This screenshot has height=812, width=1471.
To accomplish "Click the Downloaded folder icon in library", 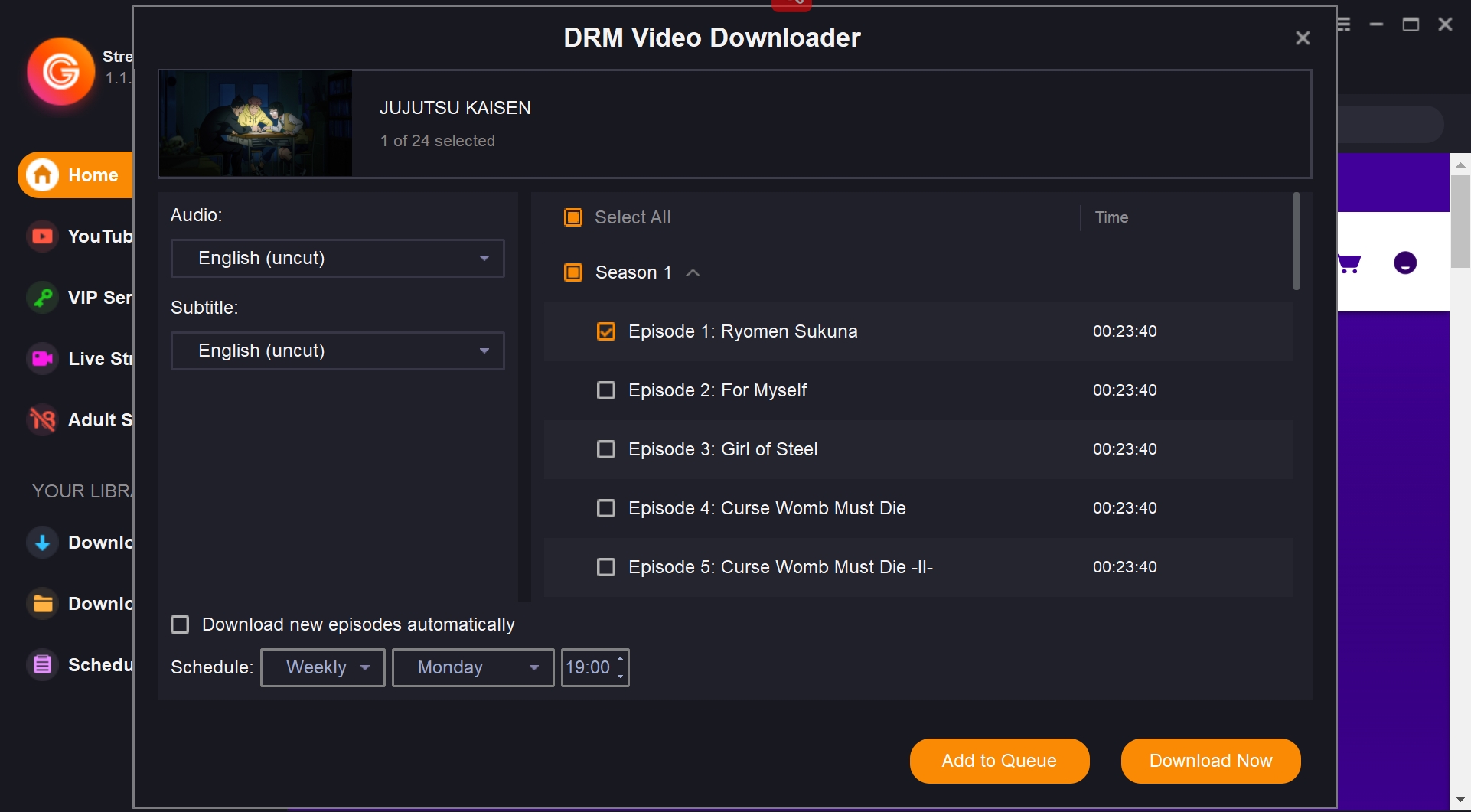I will pos(42,603).
